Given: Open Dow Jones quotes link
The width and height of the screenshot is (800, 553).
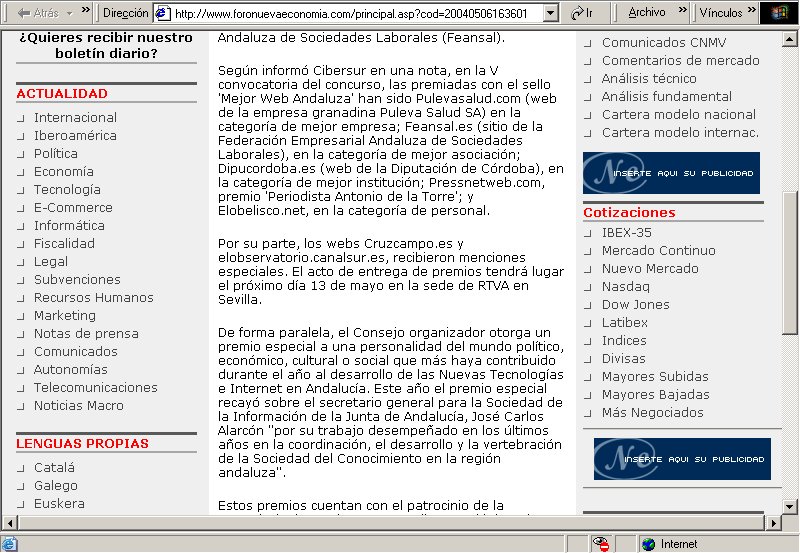Looking at the screenshot, I should [635, 304].
